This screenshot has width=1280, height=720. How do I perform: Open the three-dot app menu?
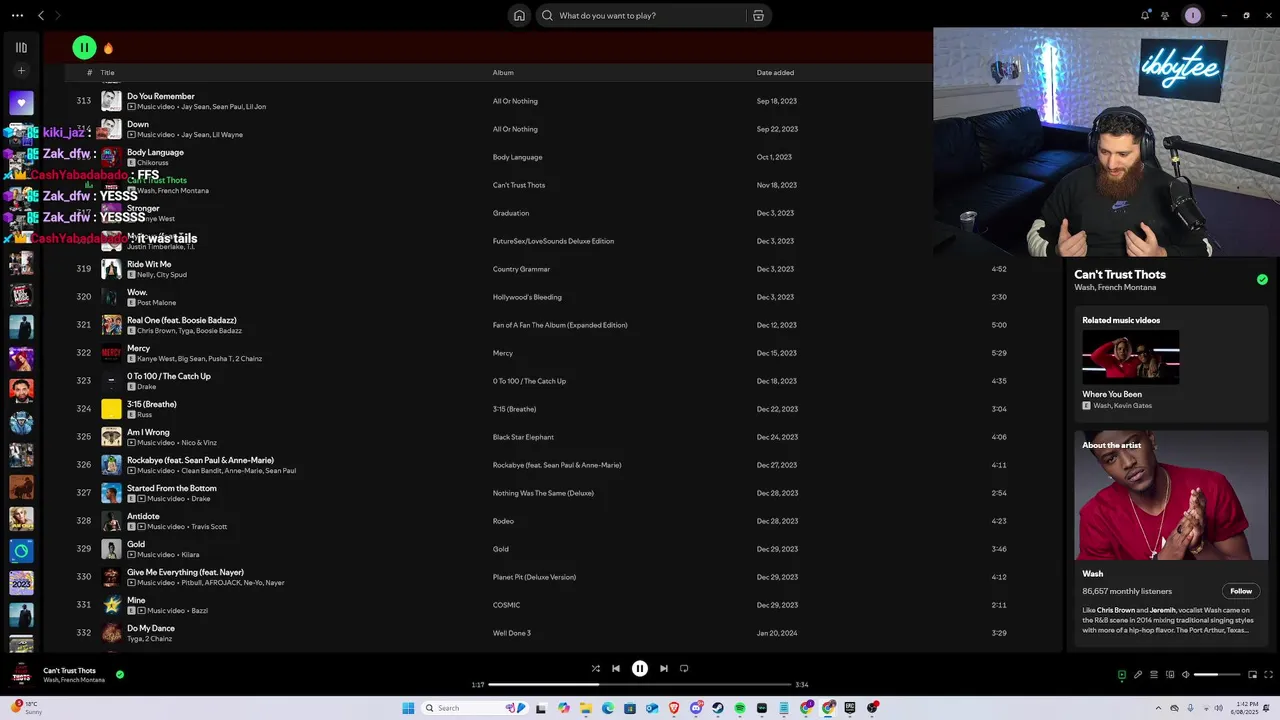[17, 15]
